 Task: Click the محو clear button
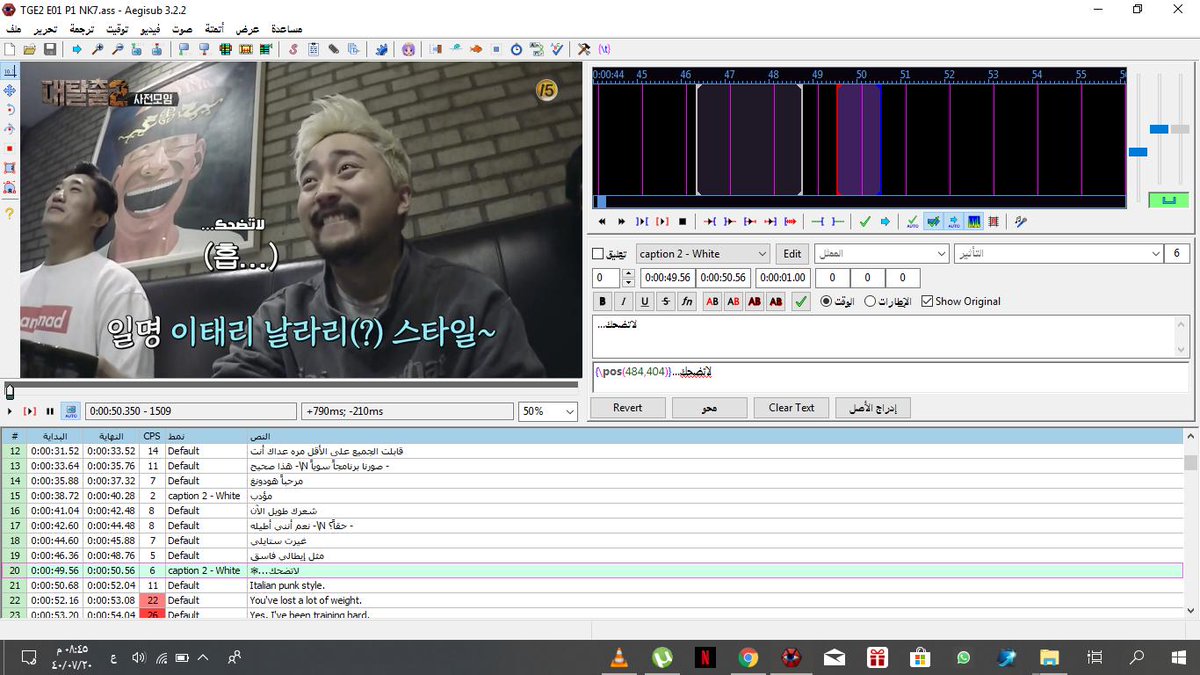click(710, 408)
